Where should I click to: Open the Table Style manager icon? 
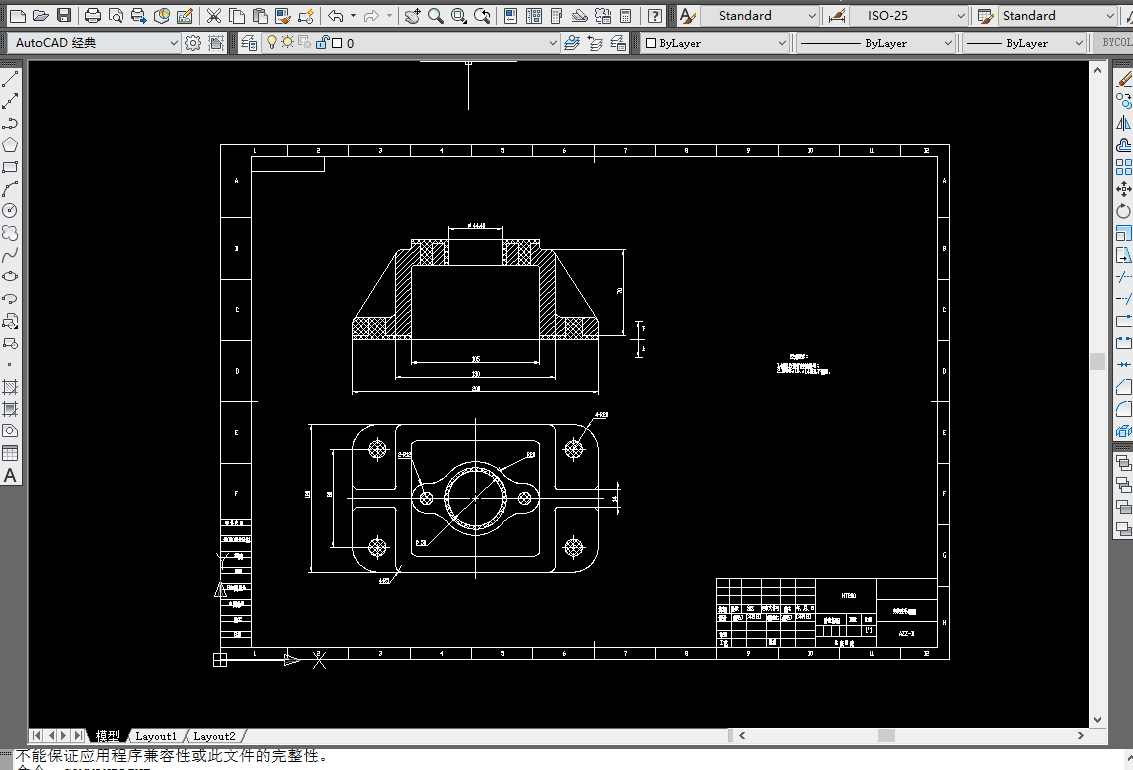click(985, 15)
